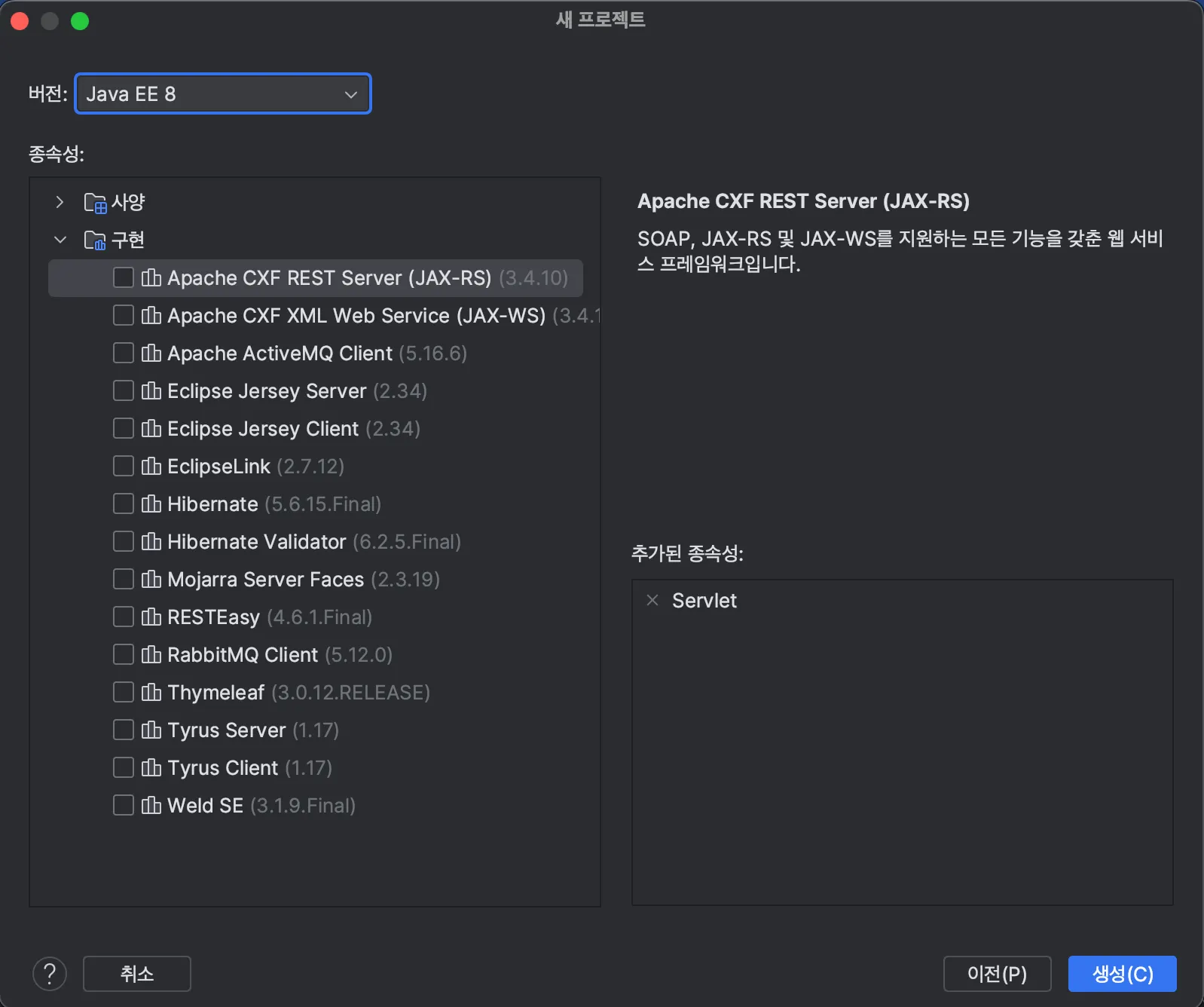This screenshot has height=1007, width=1204.
Task: Click the library icon beside Apache CXF XML Web Service
Action: click(x=151, y=316)
